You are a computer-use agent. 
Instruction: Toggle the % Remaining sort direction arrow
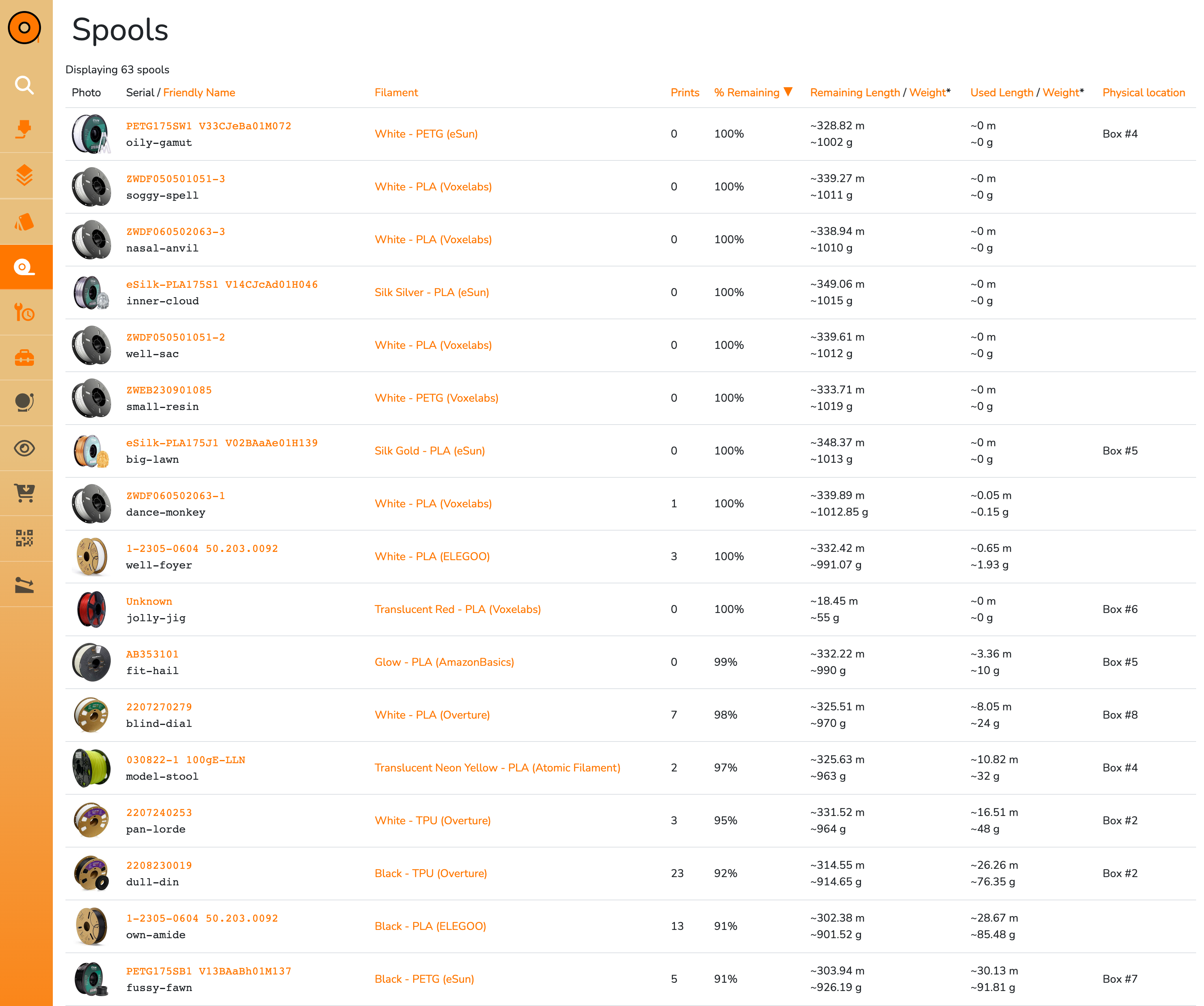pos(789,92)
